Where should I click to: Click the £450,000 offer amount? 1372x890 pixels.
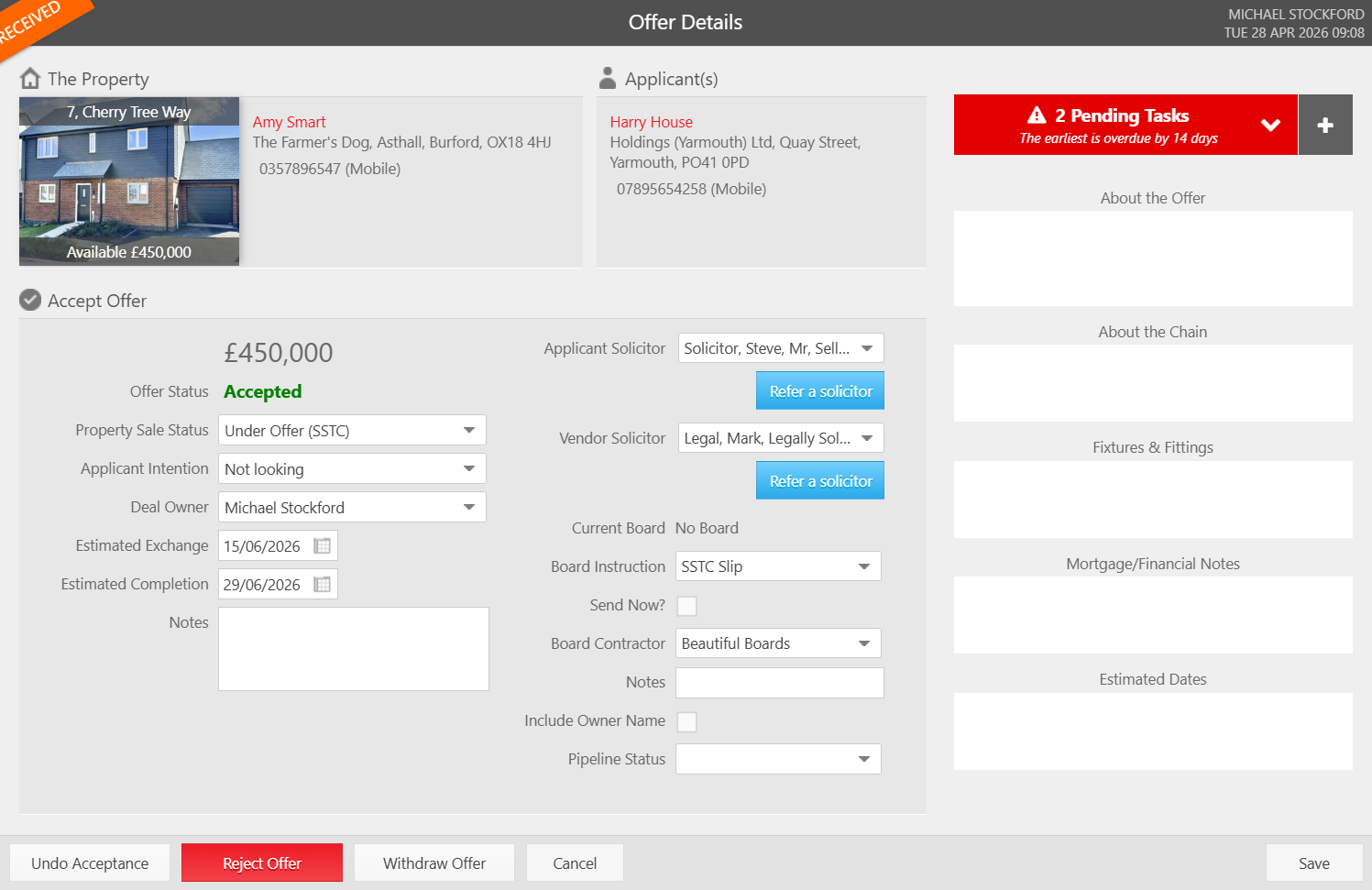pos(279,353)
